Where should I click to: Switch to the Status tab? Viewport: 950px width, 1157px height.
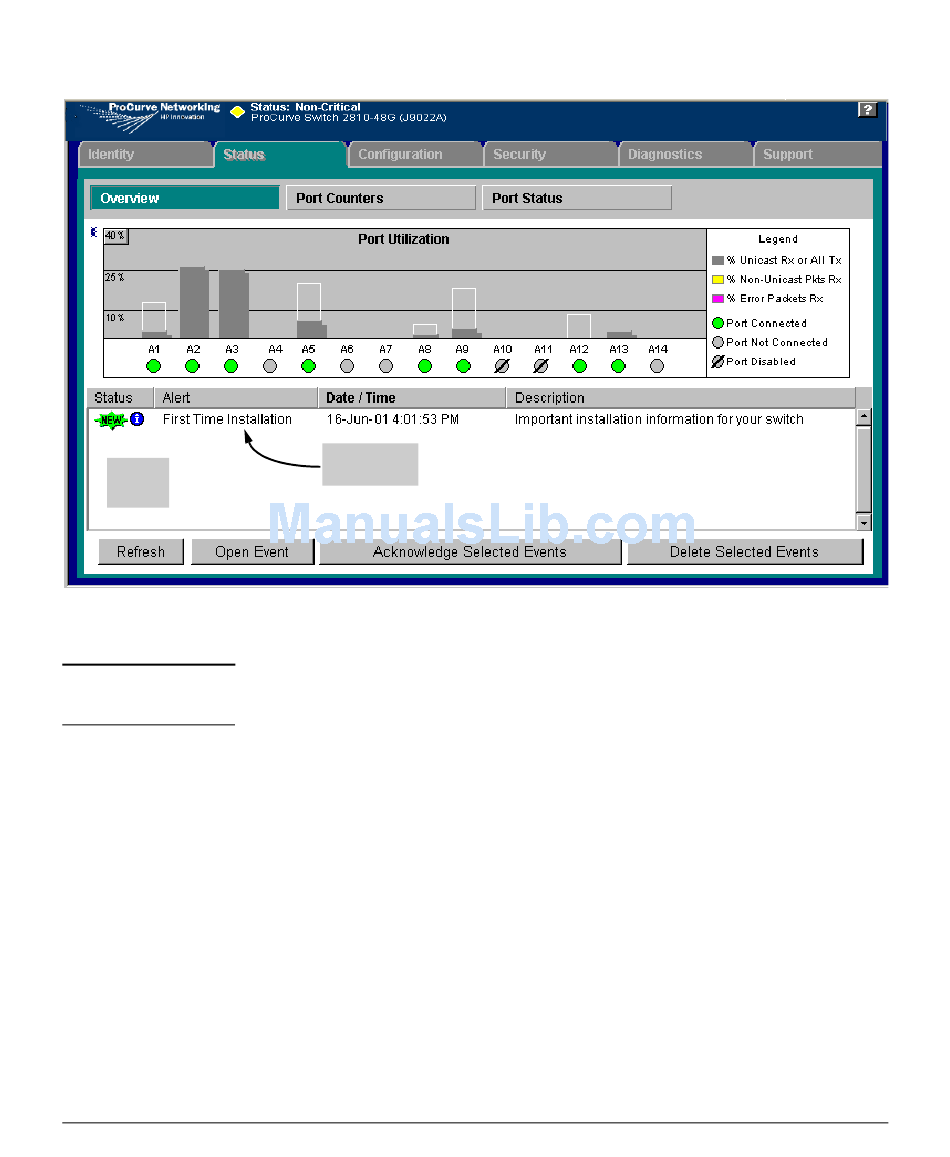(x=280, y=154)
